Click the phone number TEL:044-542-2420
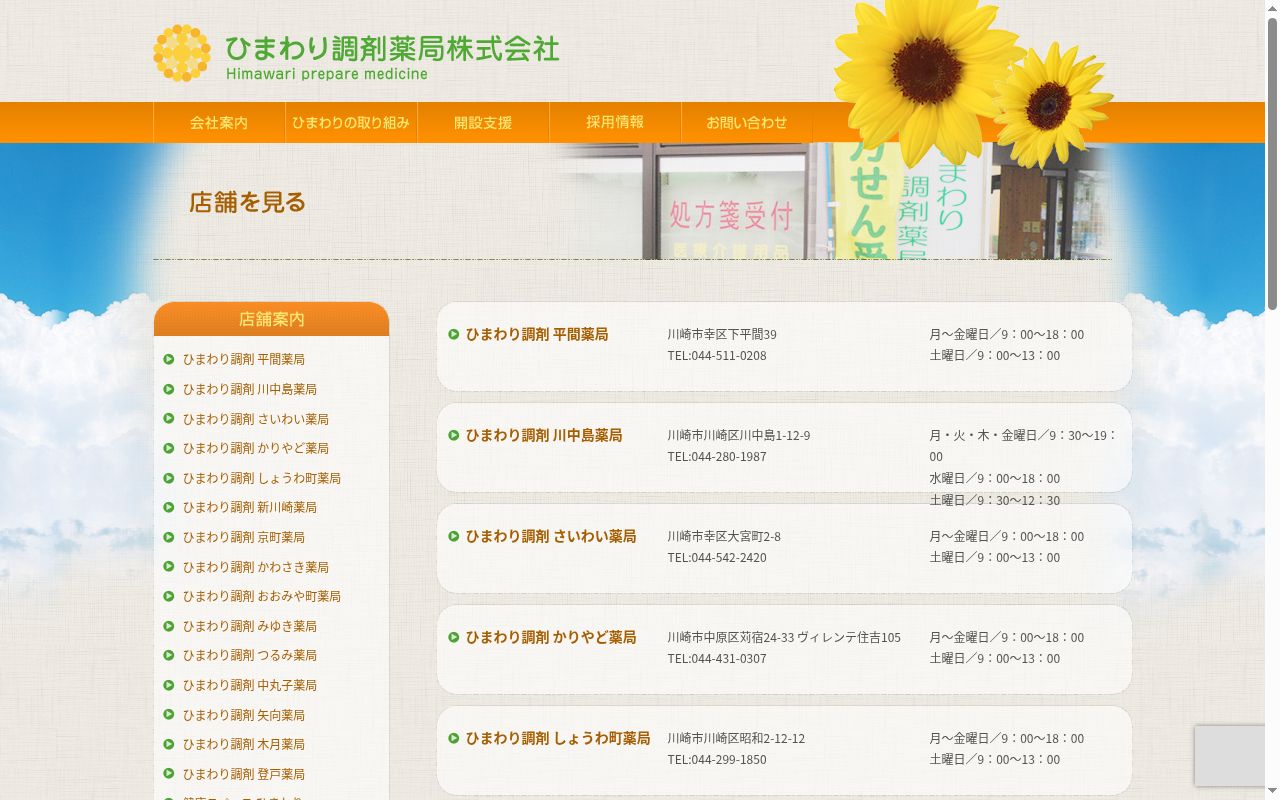1280x800 pixels. click(x=717, y=557)
